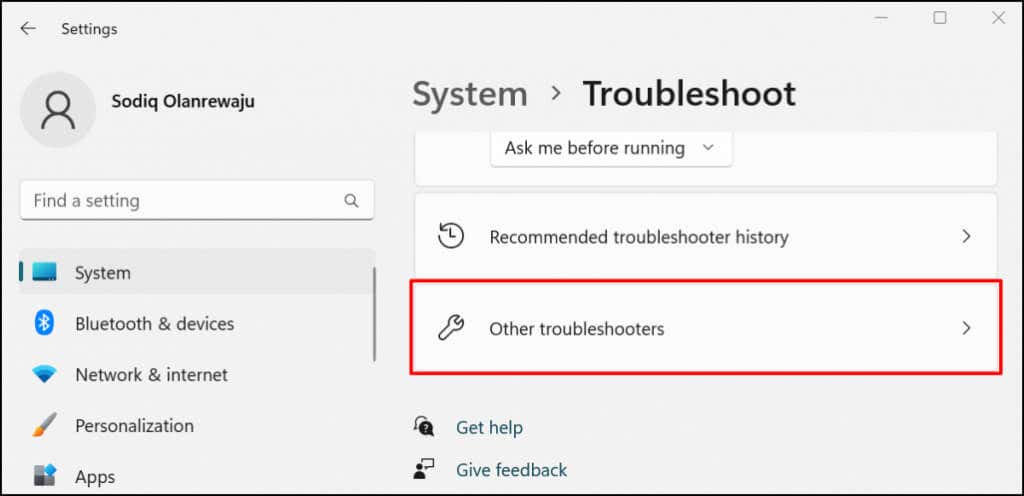Click the Personalization paintbrush icon
Viewport: 1024px width, 496px height.
pos(44,426)
